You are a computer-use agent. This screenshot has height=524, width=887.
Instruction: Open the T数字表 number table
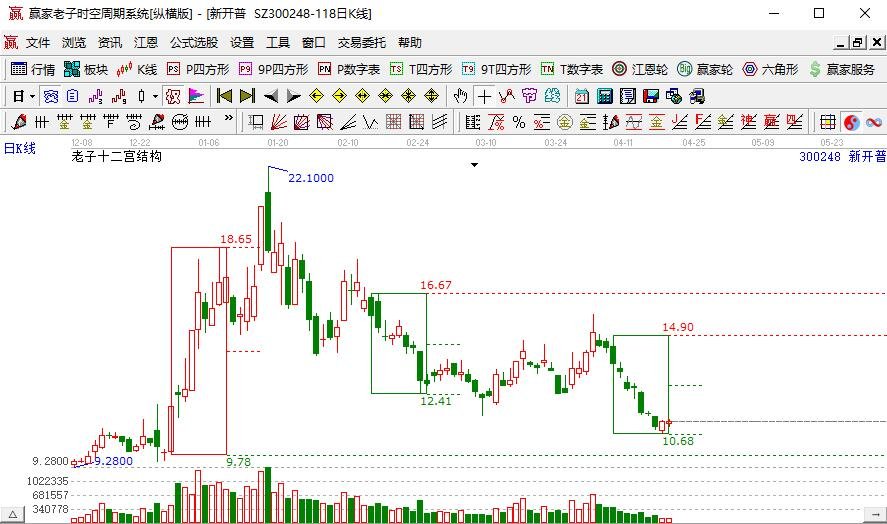click(x=571, y=69)
